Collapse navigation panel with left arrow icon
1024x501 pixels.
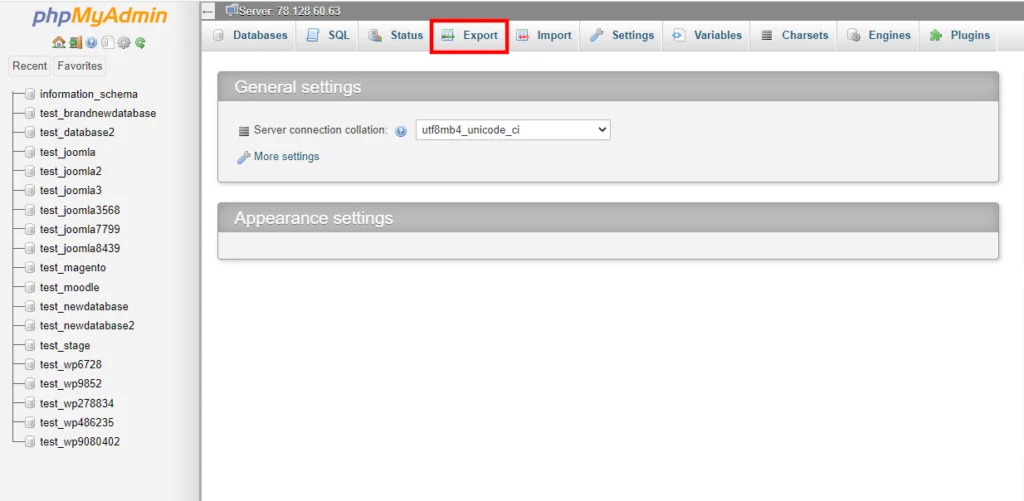208,11
